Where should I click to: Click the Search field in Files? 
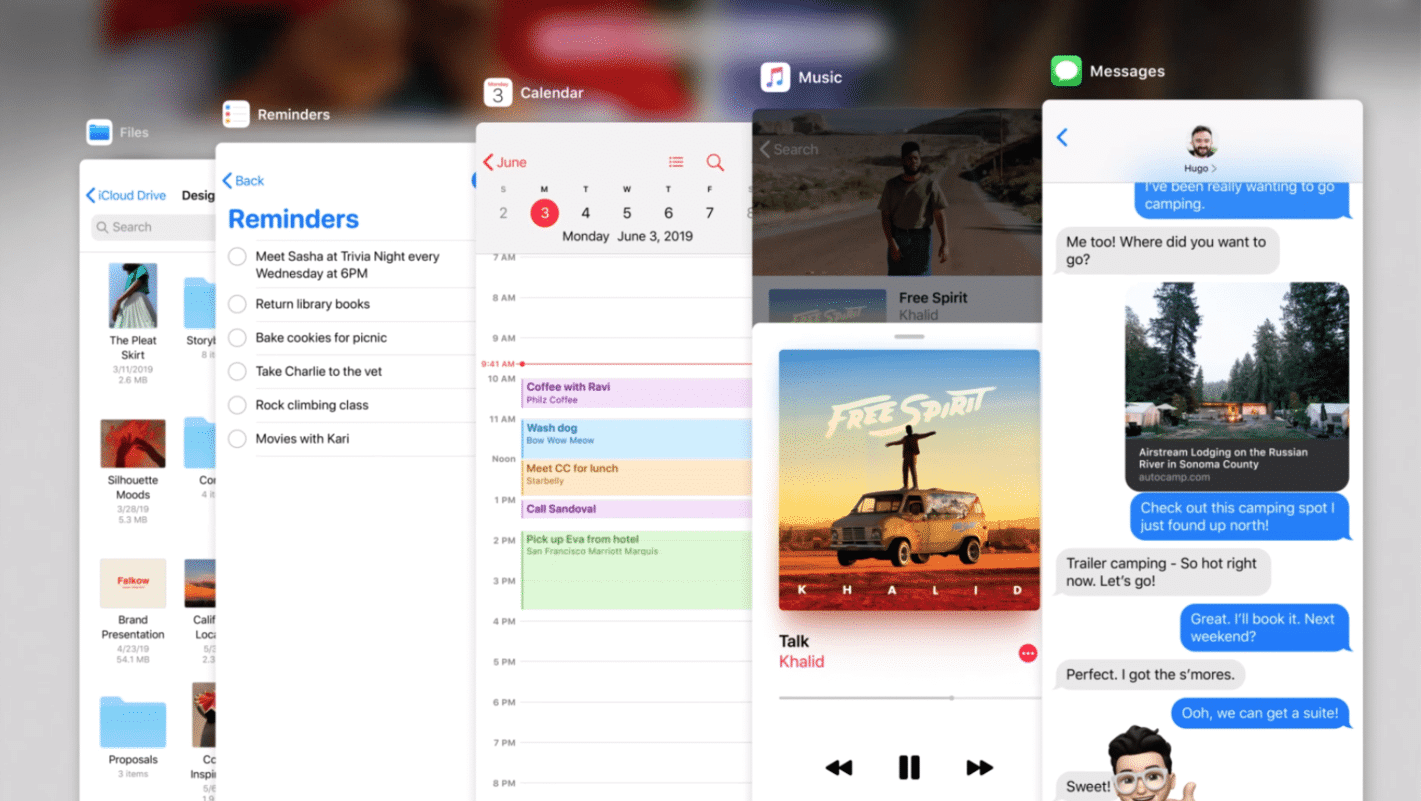pos(154,227)
